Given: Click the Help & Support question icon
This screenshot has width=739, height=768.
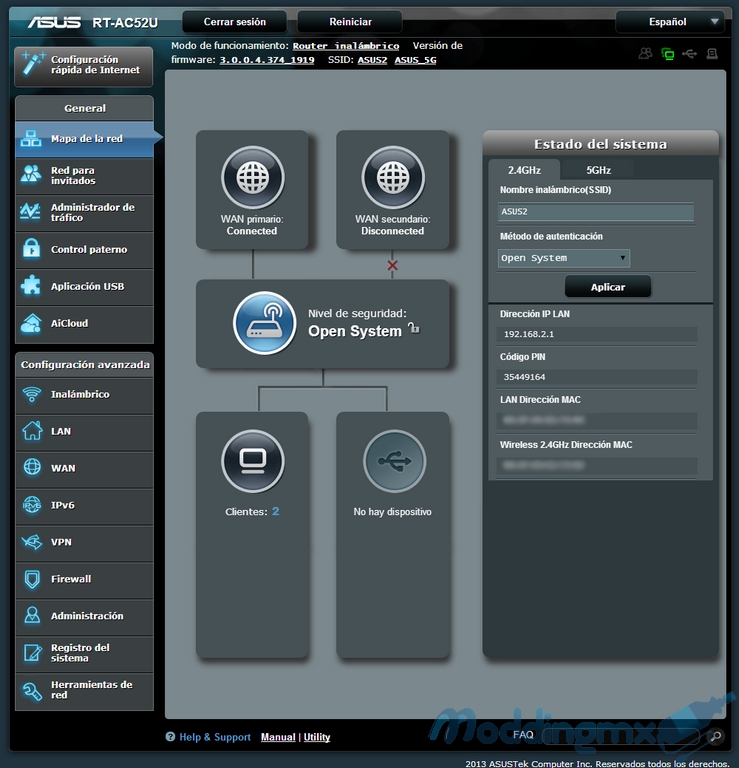Looking at the screenshot, I should click(x=170, y=737).
